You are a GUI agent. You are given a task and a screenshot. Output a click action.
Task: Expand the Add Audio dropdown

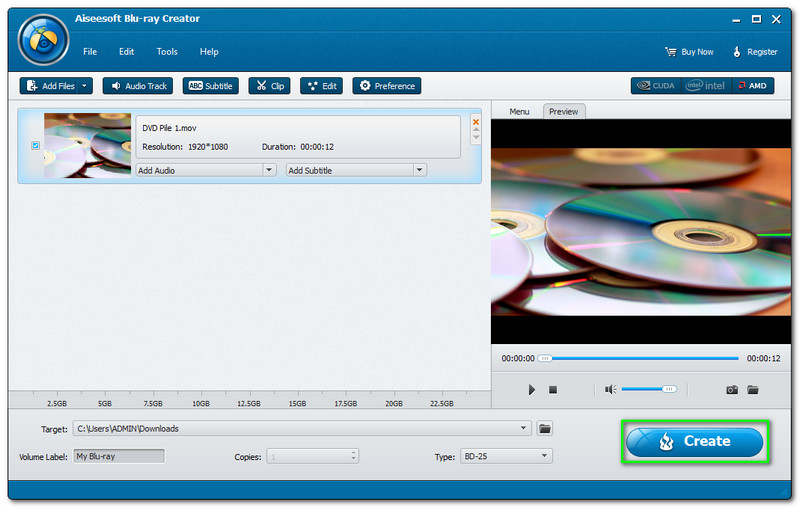(269, 170)
